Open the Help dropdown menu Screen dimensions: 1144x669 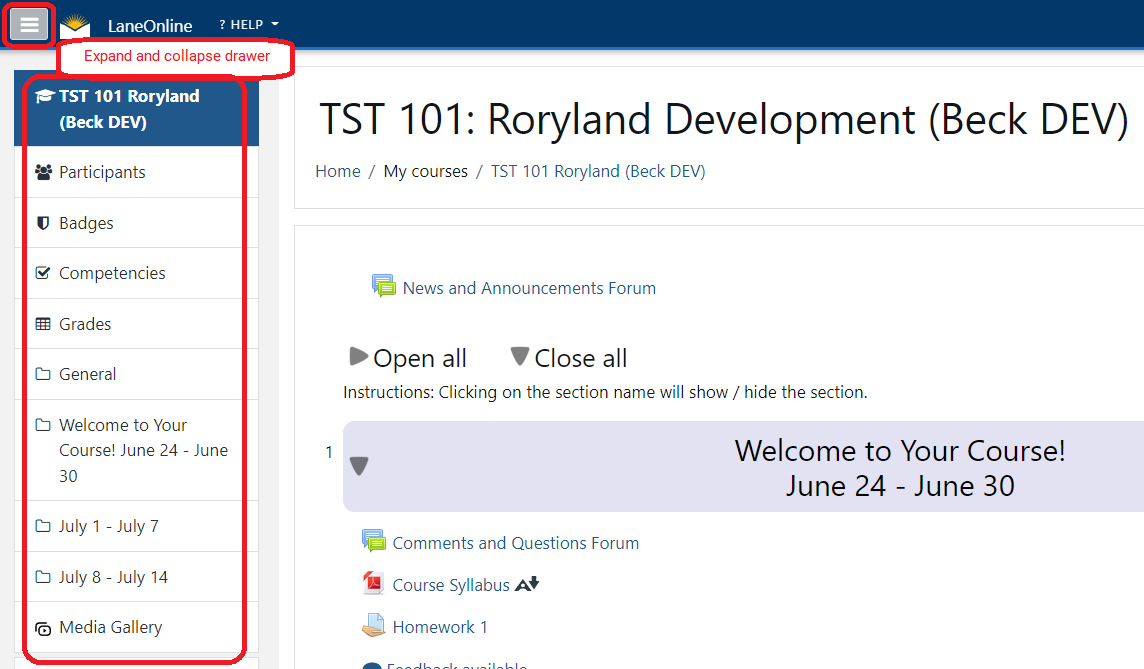[x=248, y=25]
